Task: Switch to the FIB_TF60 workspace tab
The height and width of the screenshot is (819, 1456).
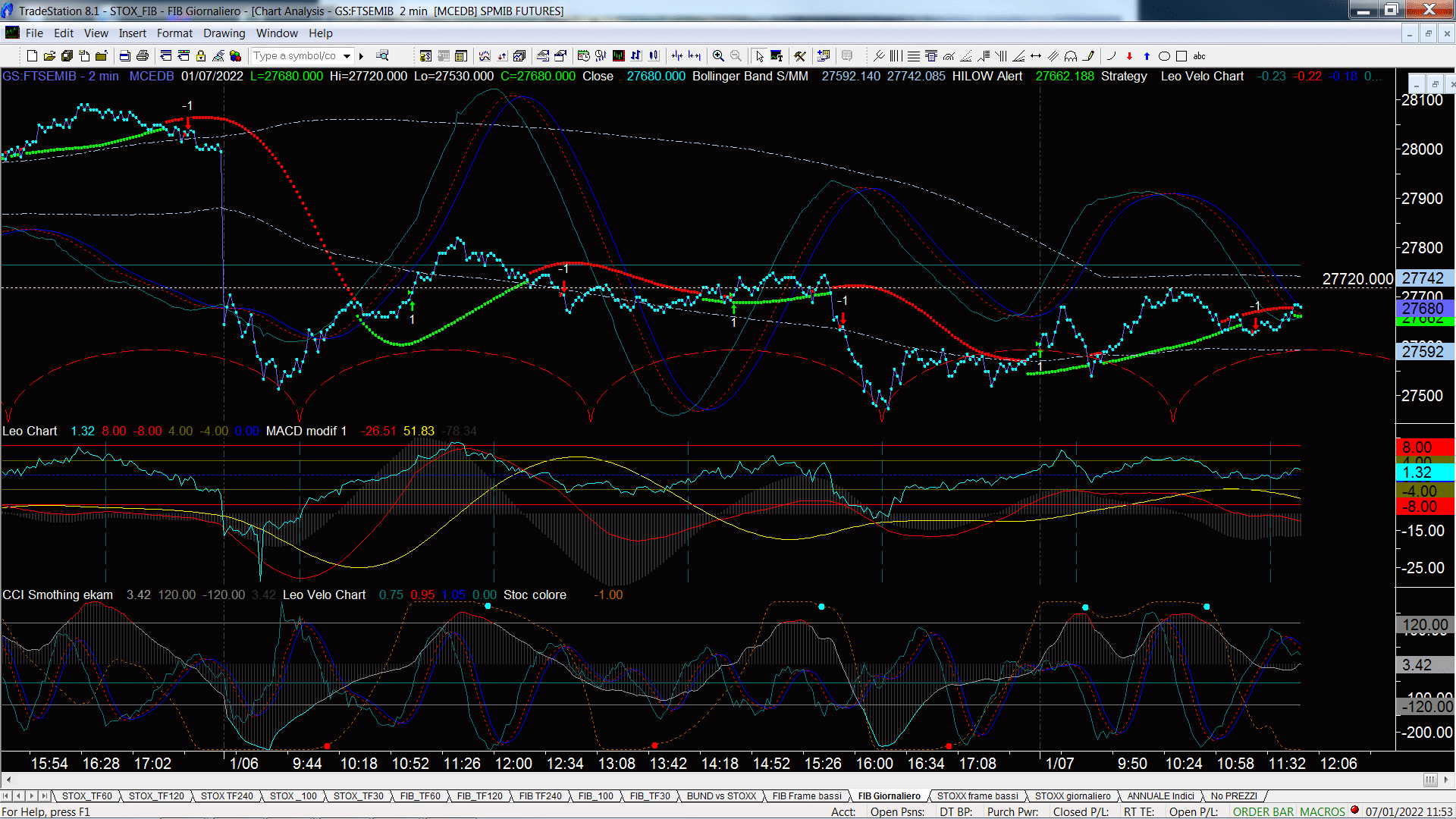Action: (420, 795)
